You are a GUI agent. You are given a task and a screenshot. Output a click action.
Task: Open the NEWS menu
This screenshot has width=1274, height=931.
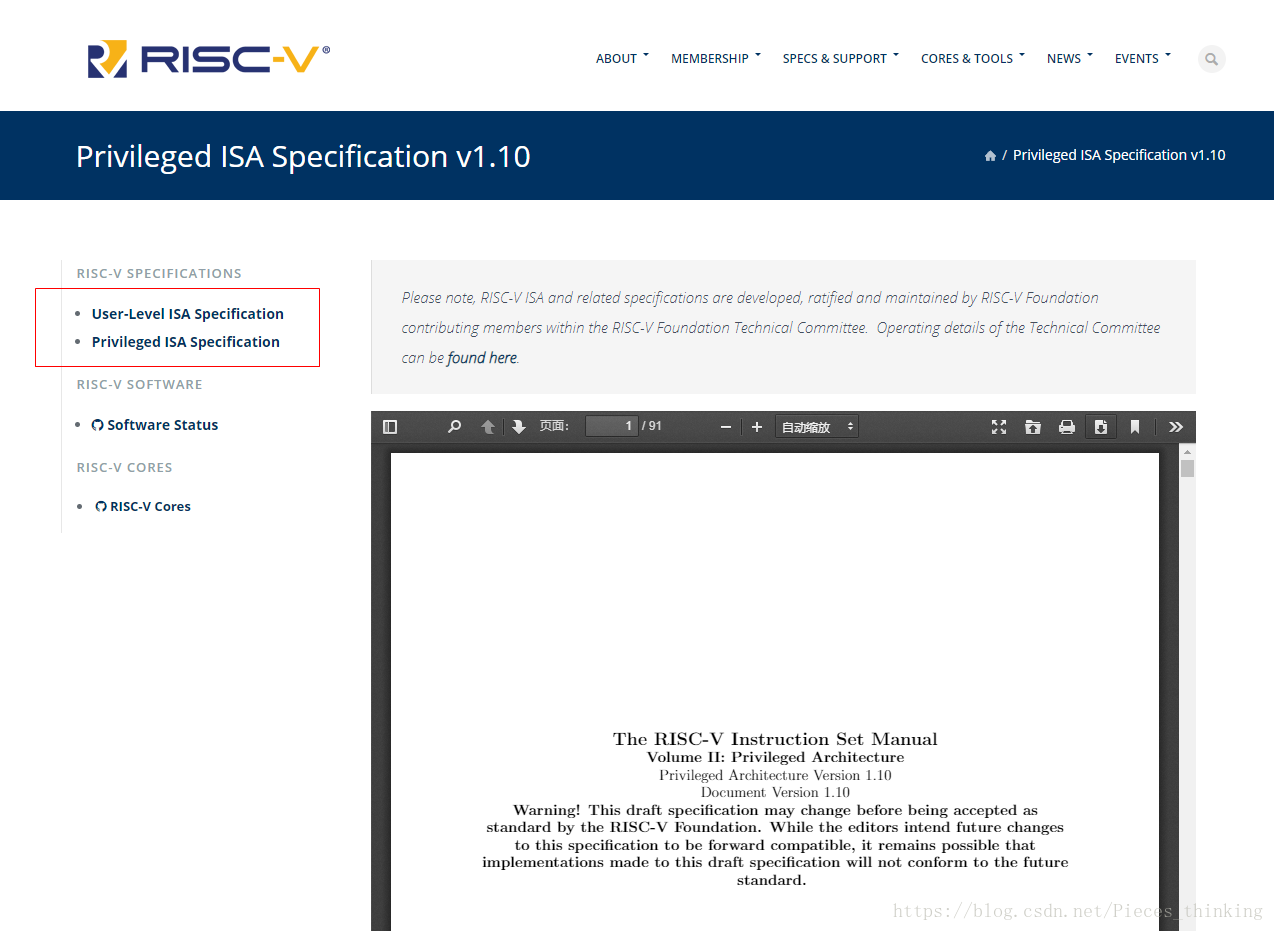point(1070,58)
